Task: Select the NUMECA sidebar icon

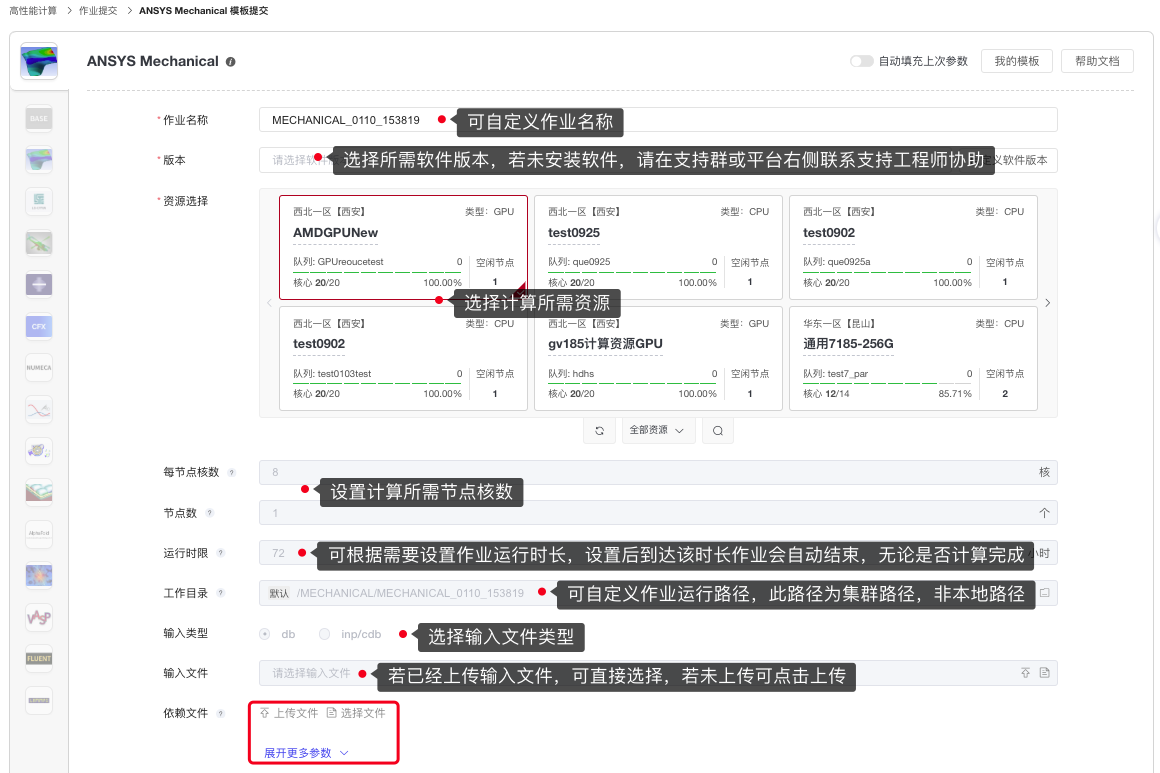Action: coord(39,367)
